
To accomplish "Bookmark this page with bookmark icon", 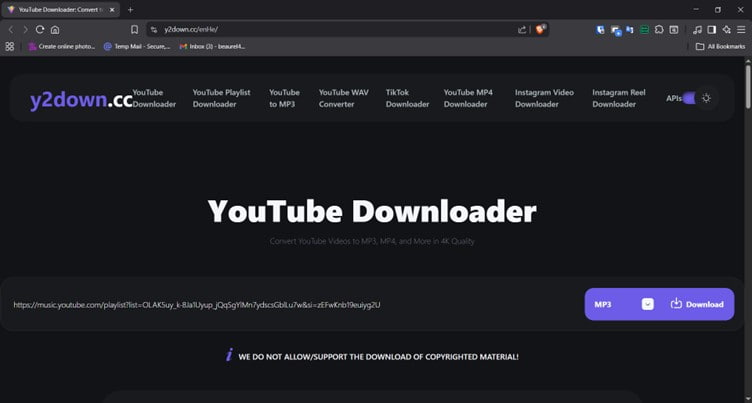I will pos(135,30).
